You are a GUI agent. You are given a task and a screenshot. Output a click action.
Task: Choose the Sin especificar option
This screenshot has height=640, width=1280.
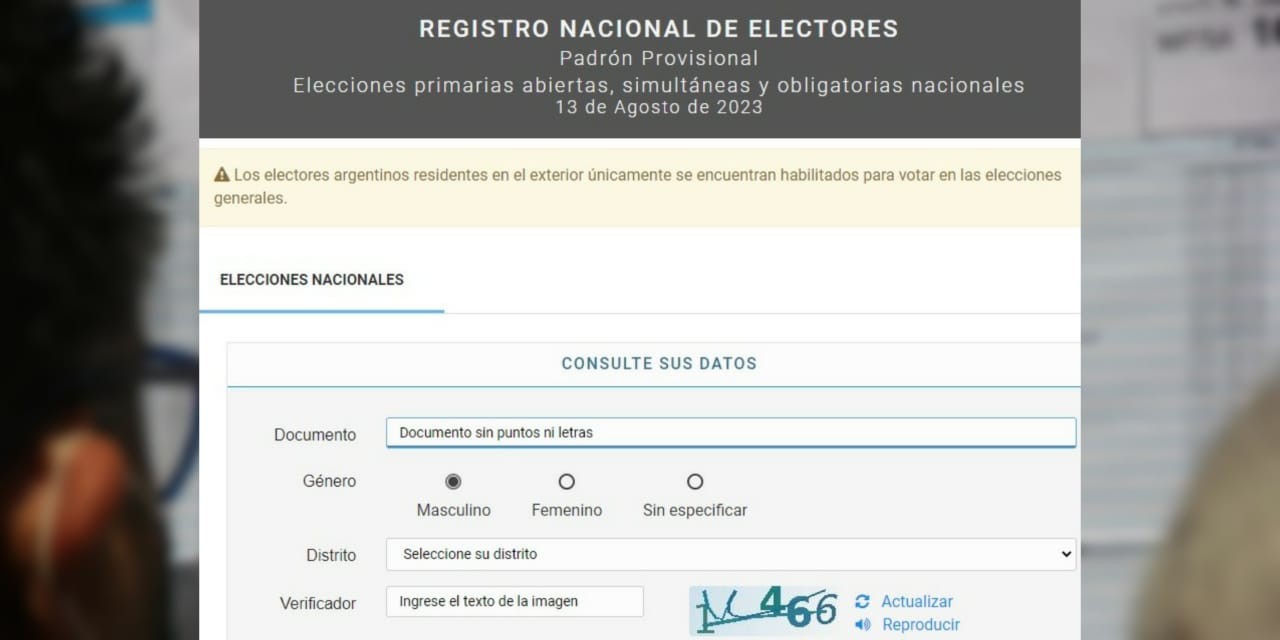(694, 481)
